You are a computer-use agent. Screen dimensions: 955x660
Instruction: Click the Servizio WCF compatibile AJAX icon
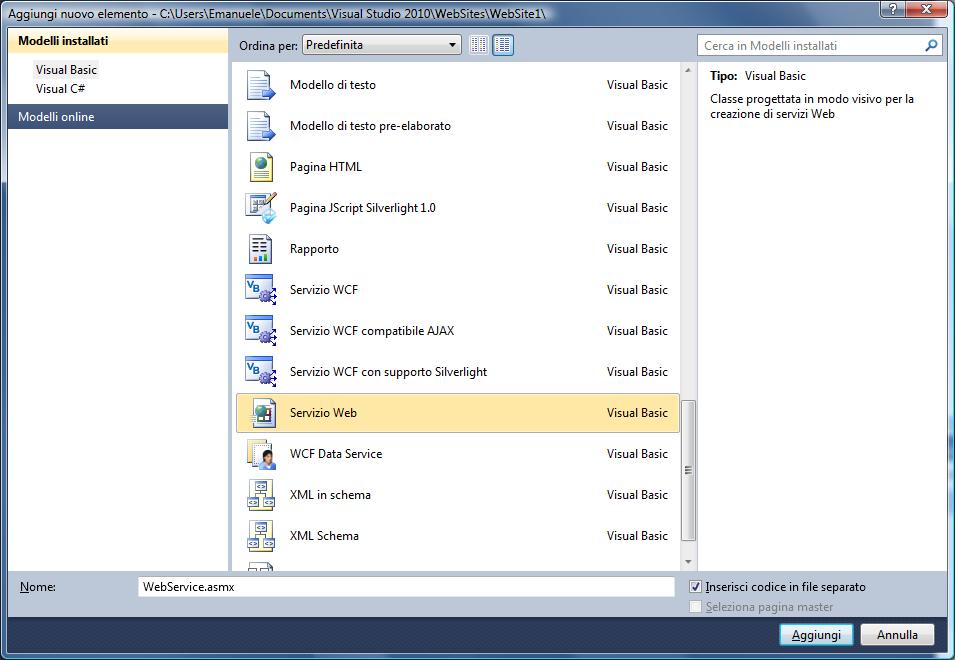click(x=261, y=331)
